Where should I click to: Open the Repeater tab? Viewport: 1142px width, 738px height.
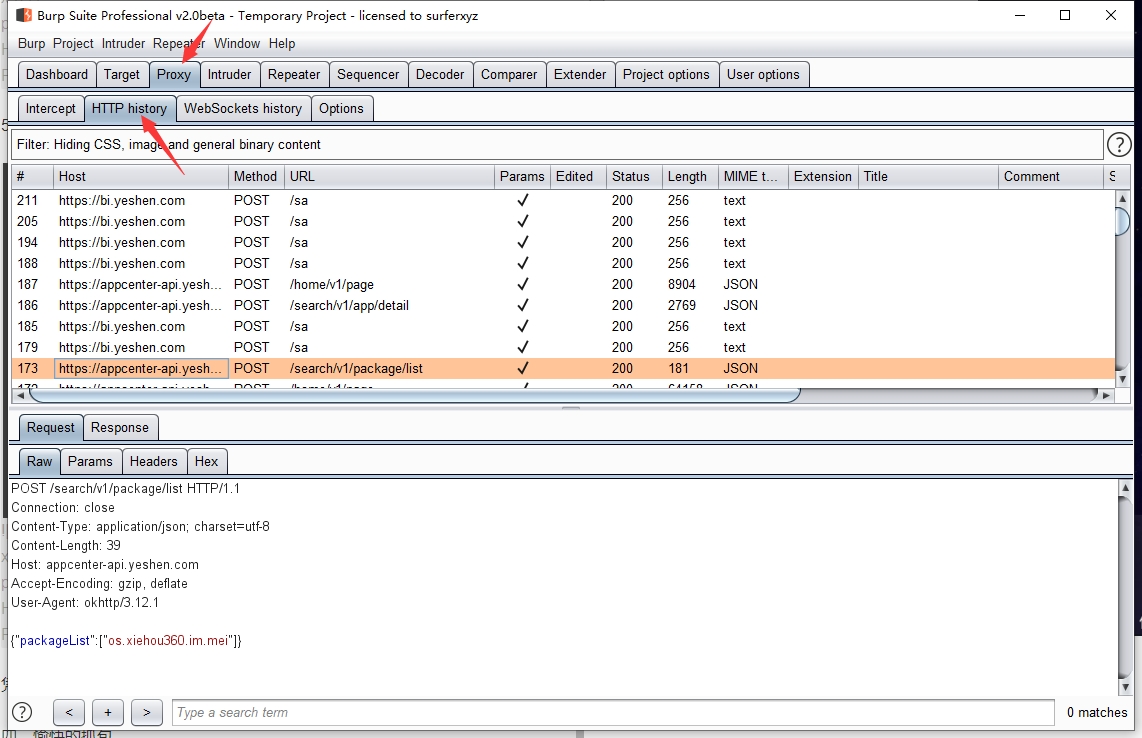click(294, 74)
